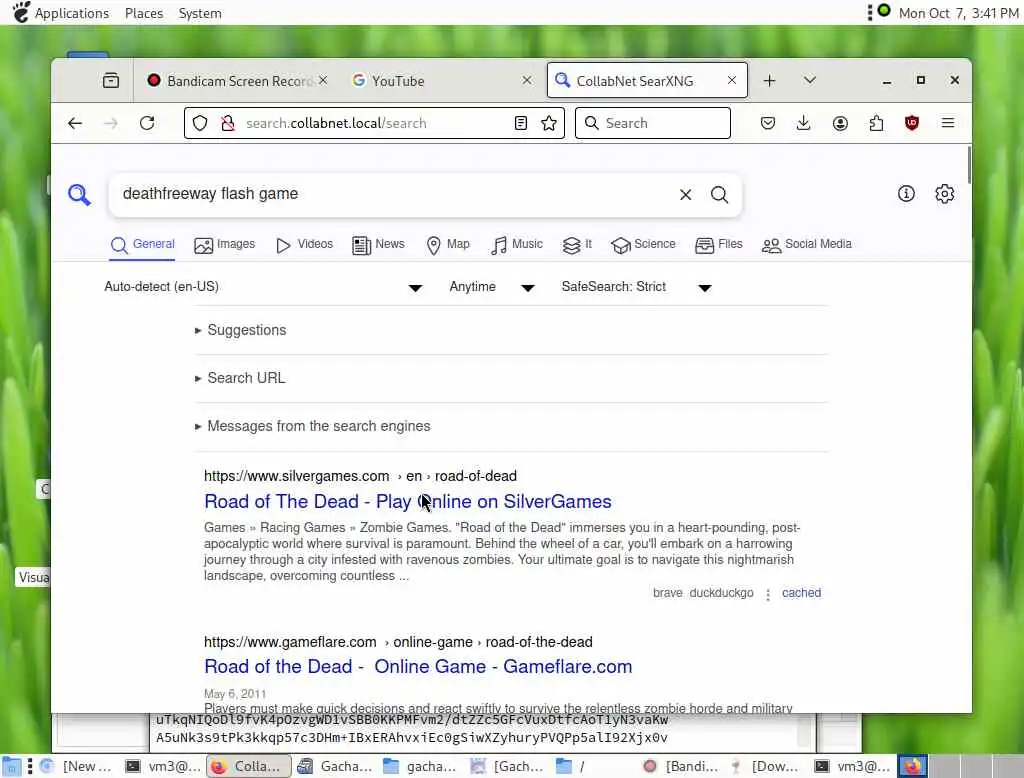
Task: Open the Places menu
Action: [144, 13]
